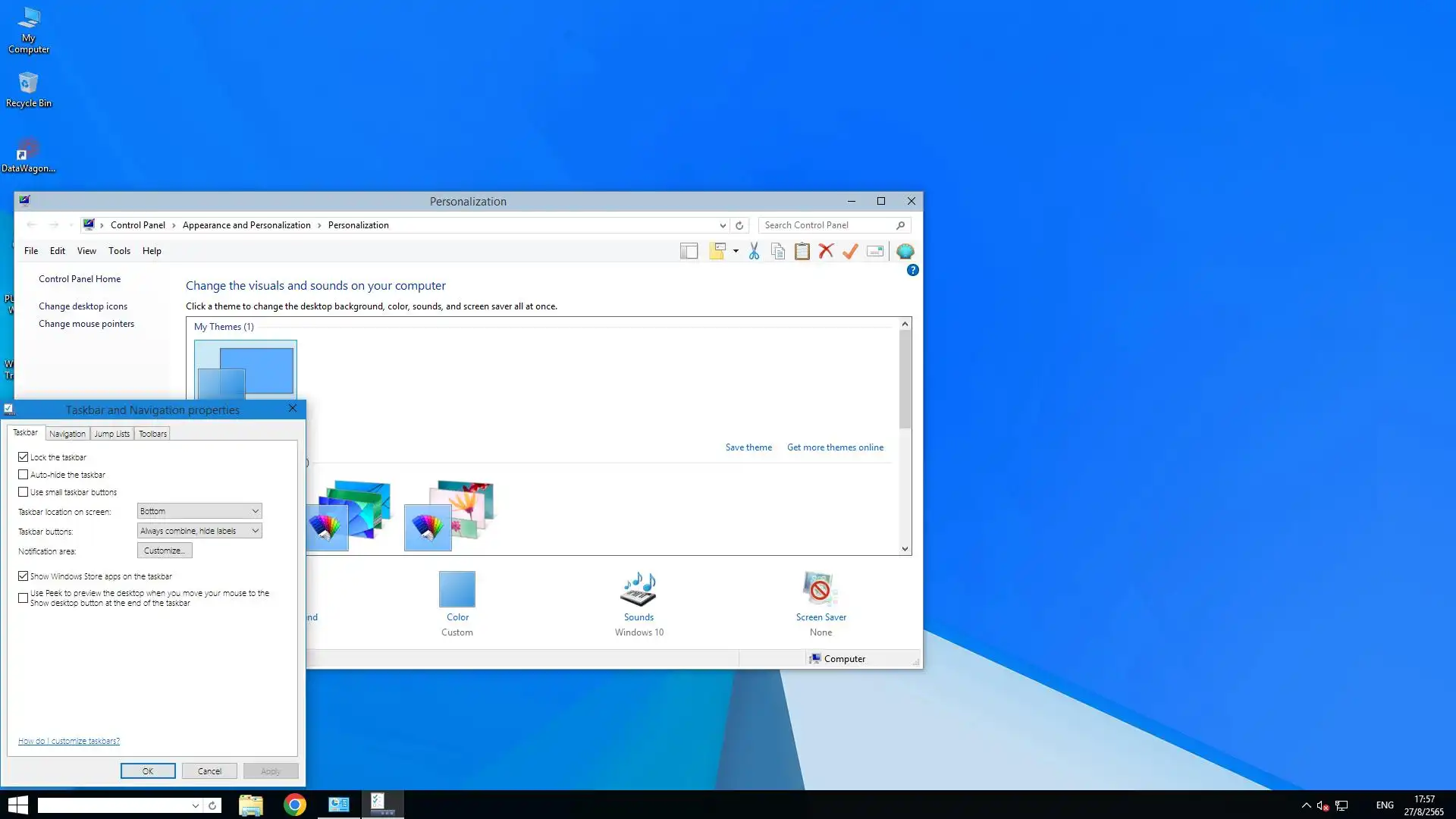Open the Tools menu
The image size is (1456, 819).
119,251
